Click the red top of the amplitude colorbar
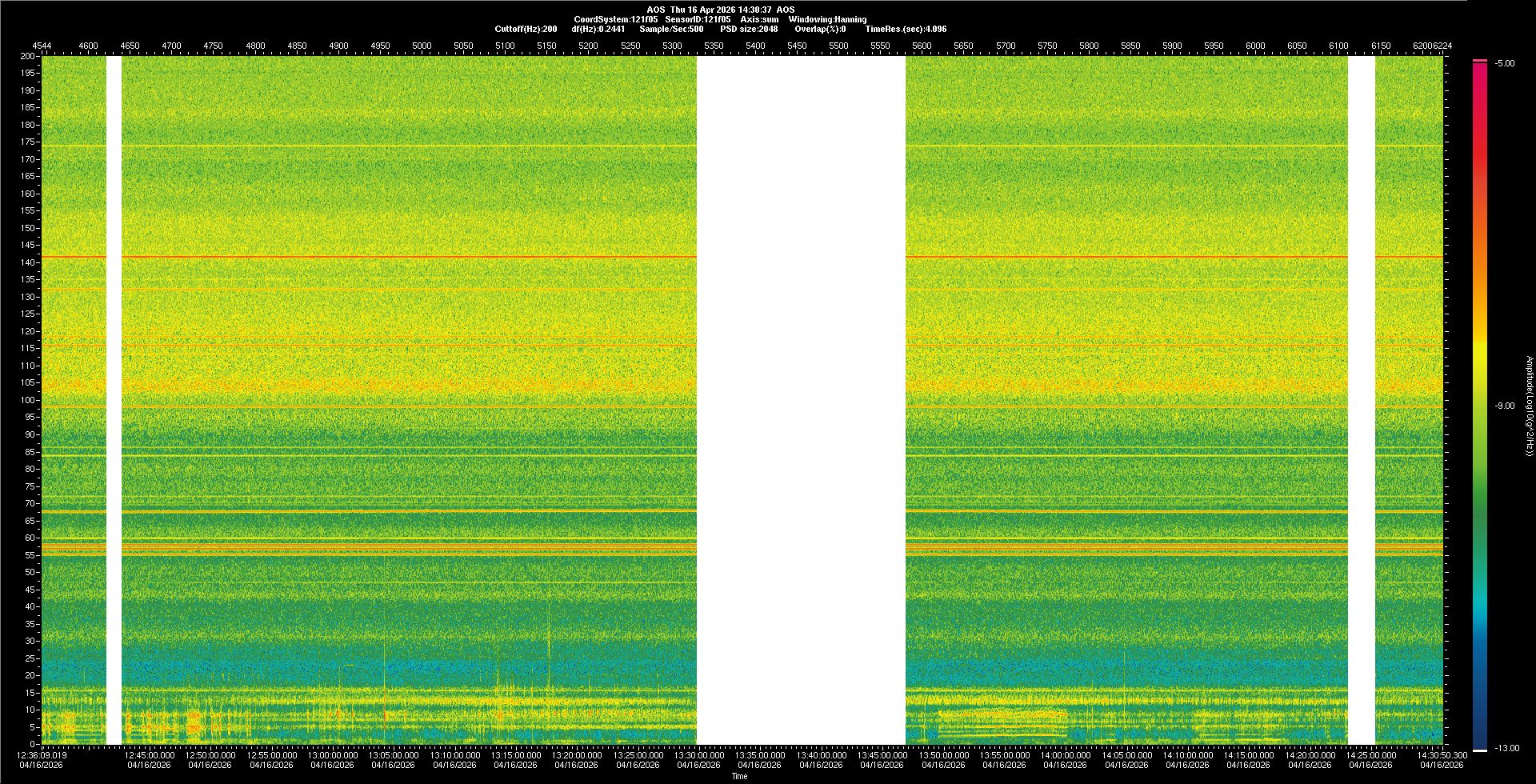1536x784 pixels. (x=1479, y=62)
